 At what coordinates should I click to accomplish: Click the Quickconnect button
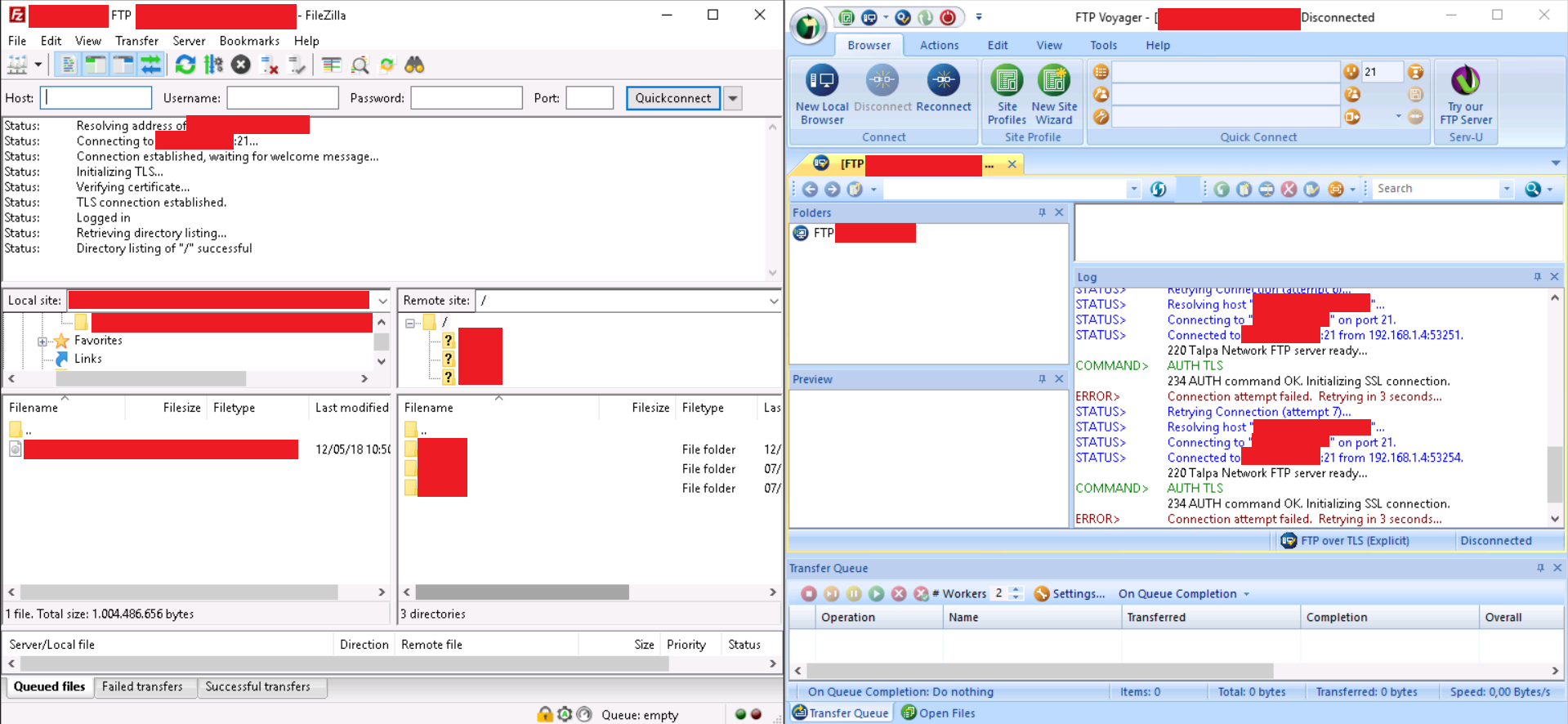tap(673, 98)
